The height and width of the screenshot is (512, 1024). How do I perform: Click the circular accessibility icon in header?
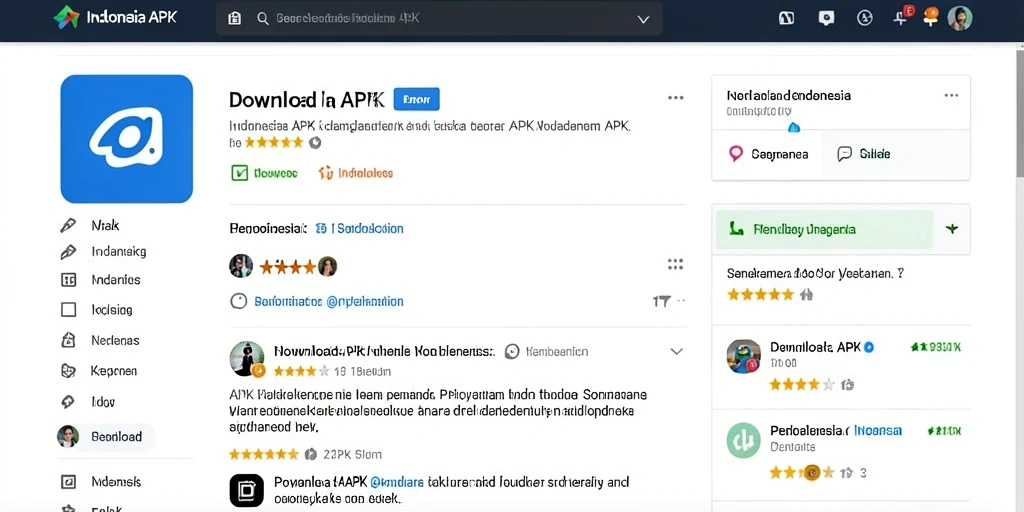coord(865,18)
